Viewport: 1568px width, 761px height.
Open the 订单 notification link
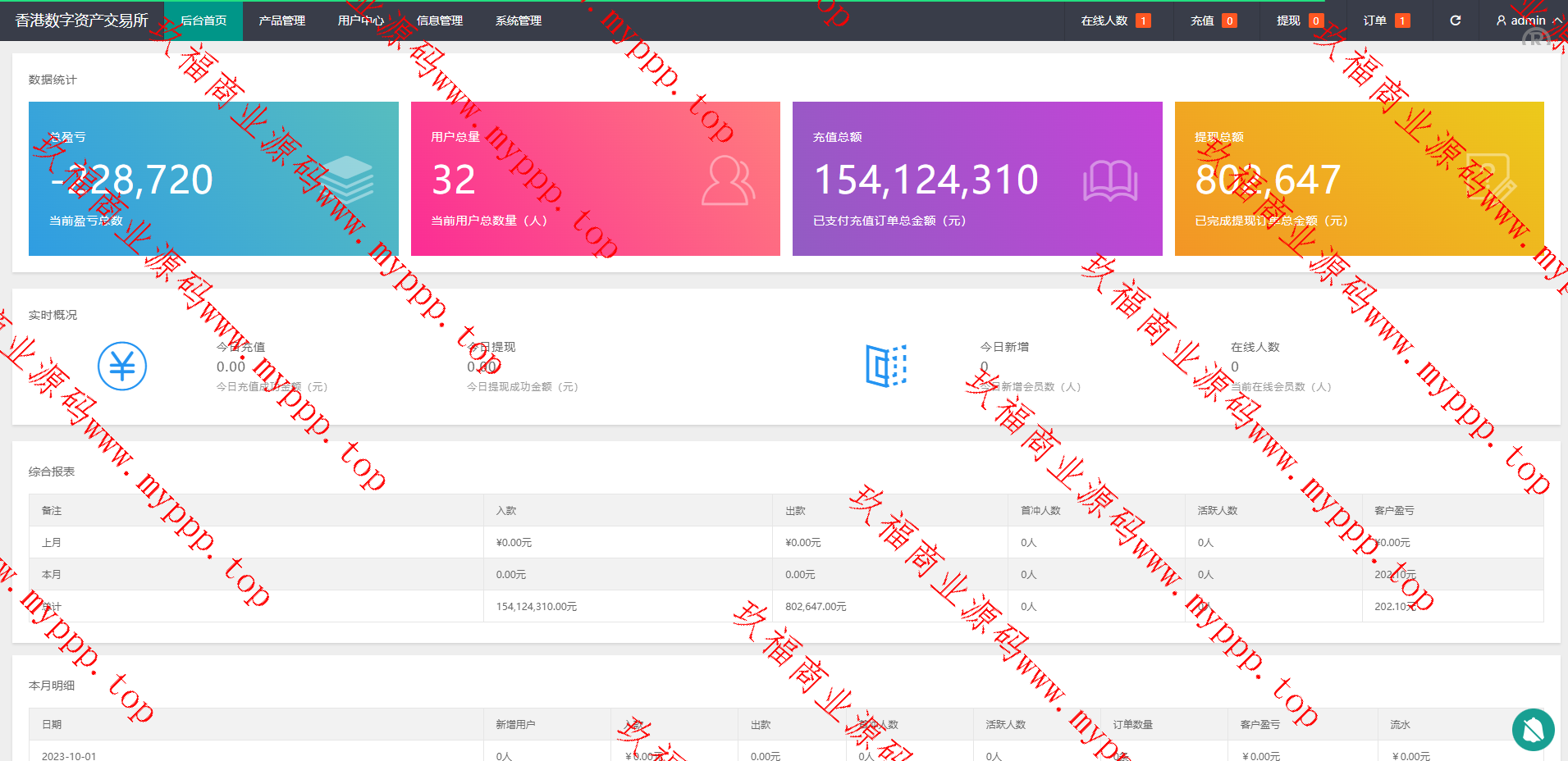point(1385,21)
